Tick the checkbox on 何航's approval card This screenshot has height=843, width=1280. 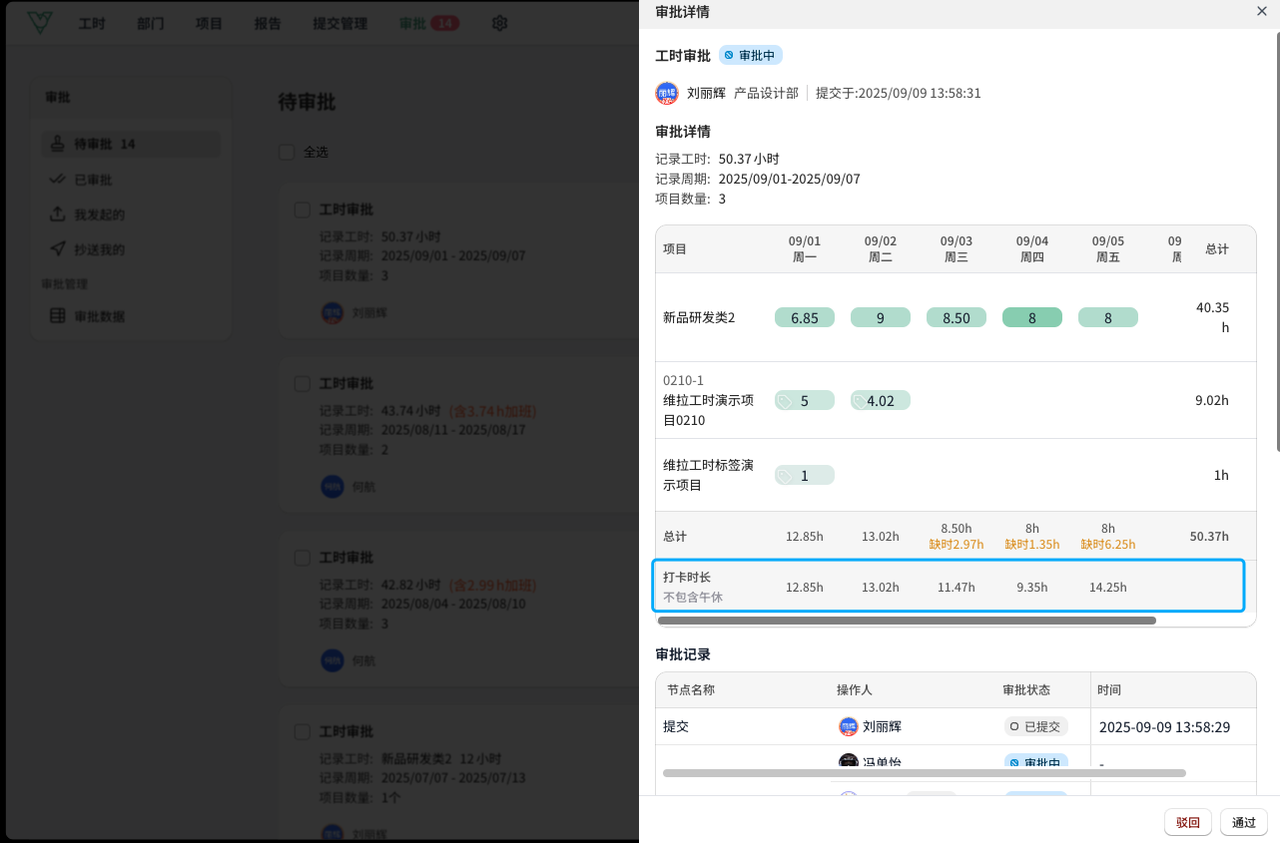pos(301,383)
